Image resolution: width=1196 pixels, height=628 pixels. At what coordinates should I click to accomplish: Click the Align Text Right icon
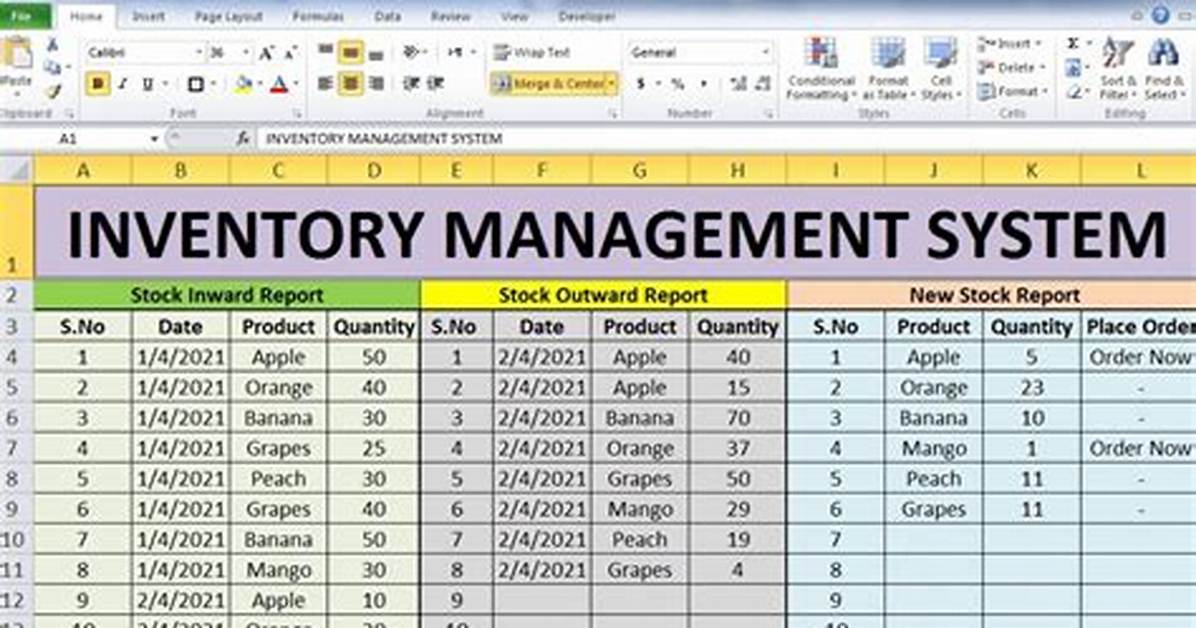pos(375,83)
